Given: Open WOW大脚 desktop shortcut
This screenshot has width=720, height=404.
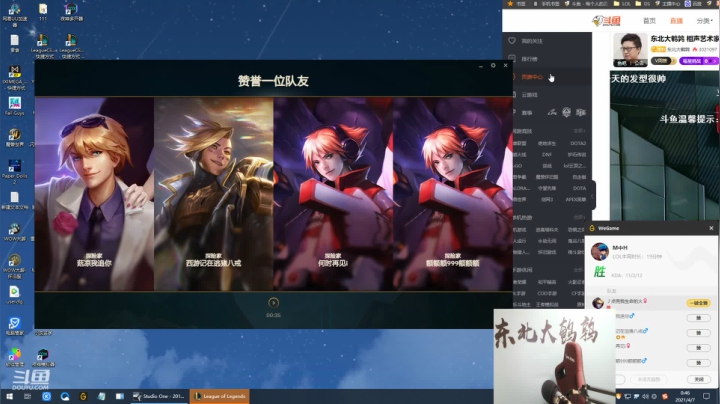Looking at the screenshot, I should coord(15,232).
